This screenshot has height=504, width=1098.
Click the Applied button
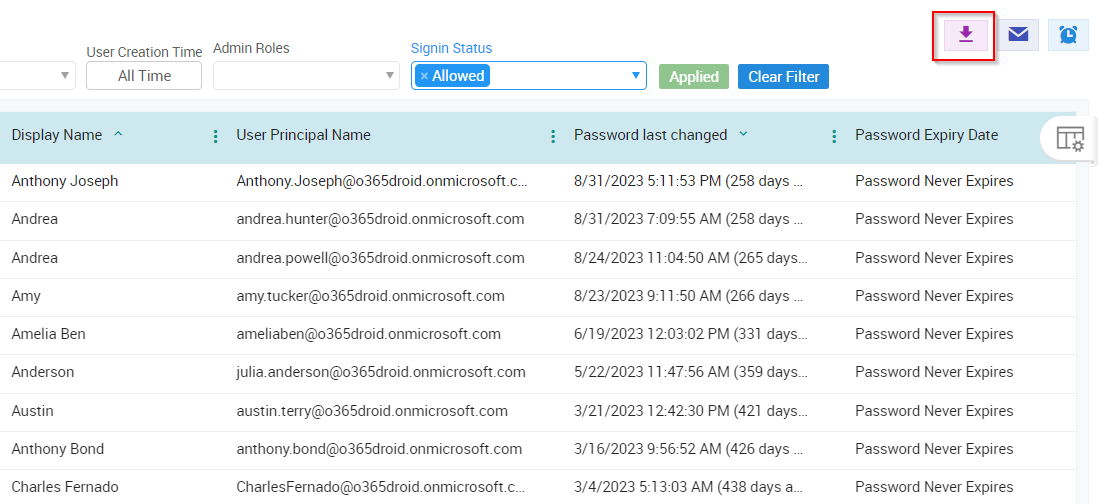694,76
